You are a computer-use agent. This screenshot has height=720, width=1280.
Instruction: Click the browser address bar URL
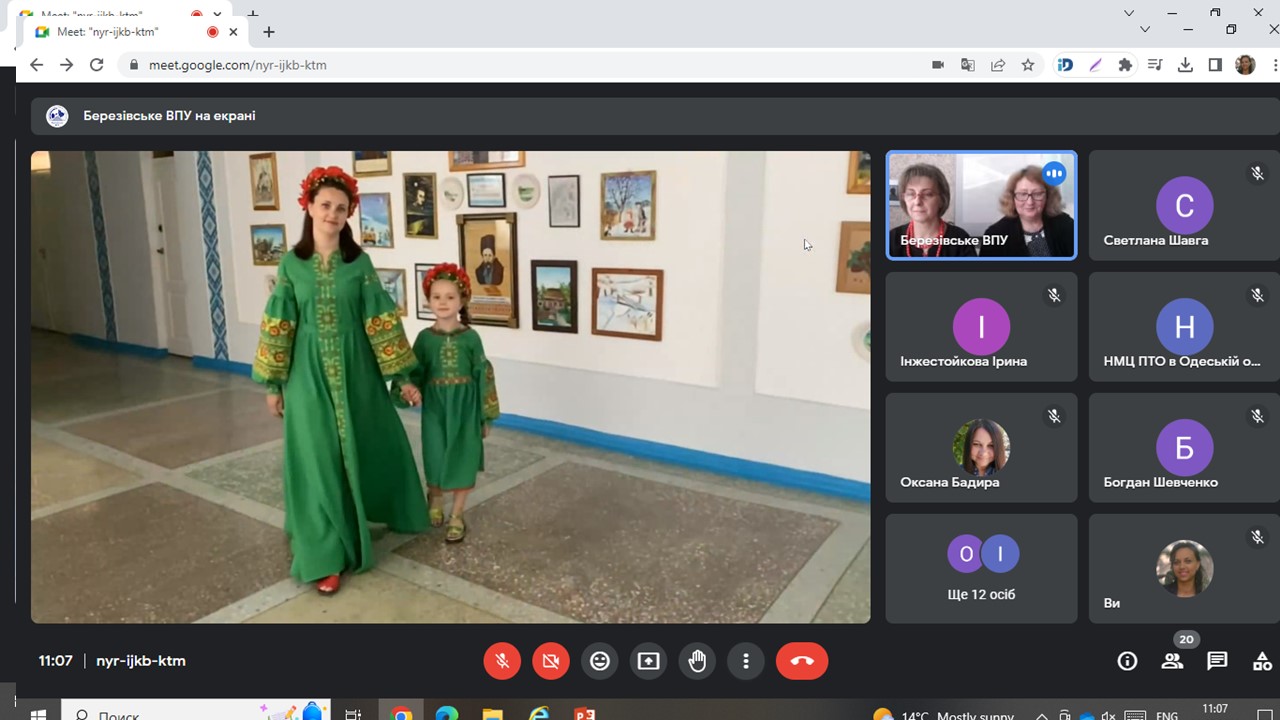pyautogui.click(x=238, y=65)
